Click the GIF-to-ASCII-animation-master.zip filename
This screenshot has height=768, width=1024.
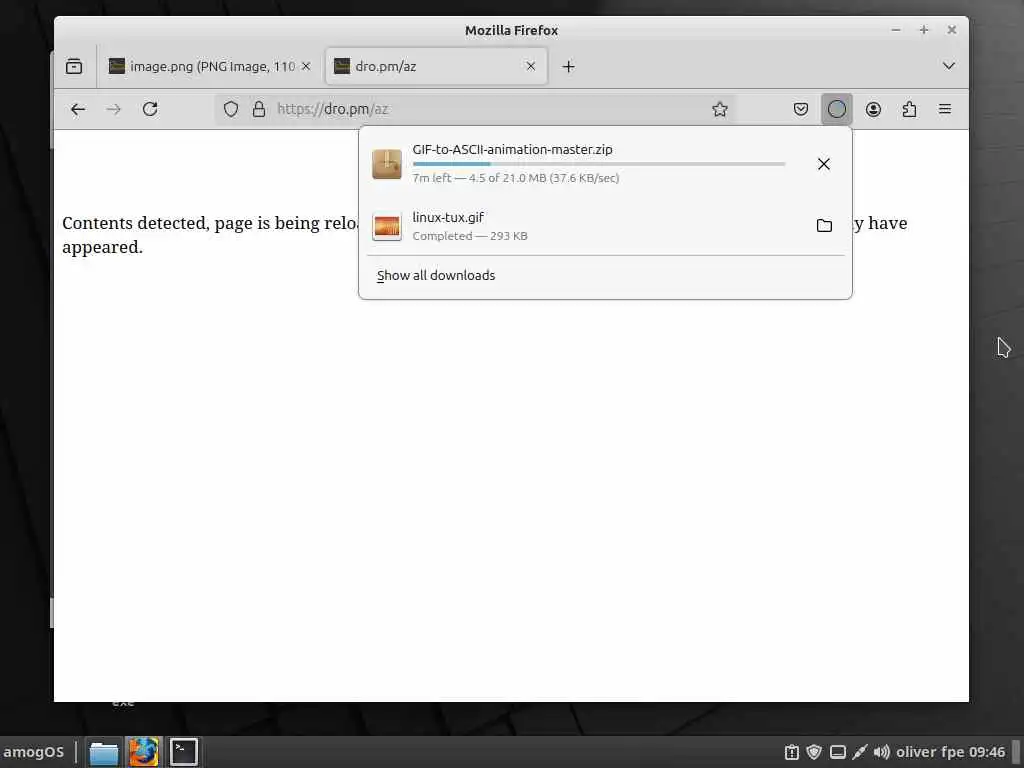(513, 150)
